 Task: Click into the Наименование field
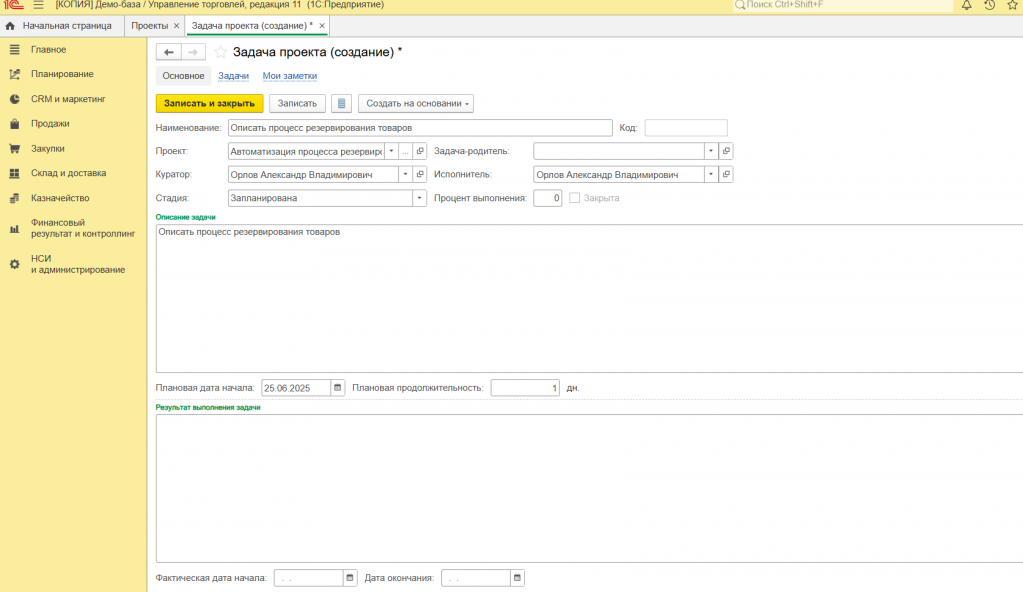pyautogui.click(x=420, y=128)
